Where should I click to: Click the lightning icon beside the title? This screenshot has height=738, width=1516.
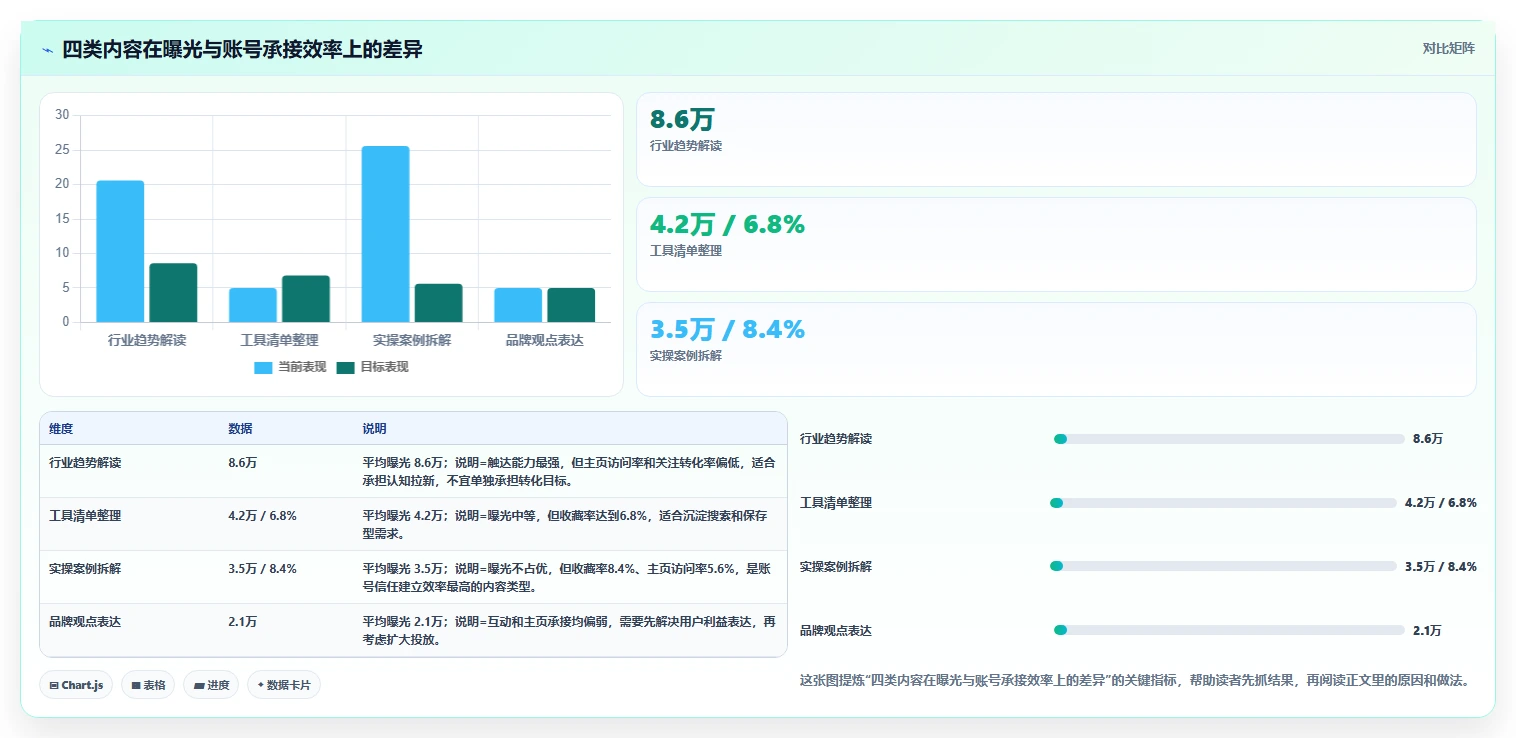point(47,50)
